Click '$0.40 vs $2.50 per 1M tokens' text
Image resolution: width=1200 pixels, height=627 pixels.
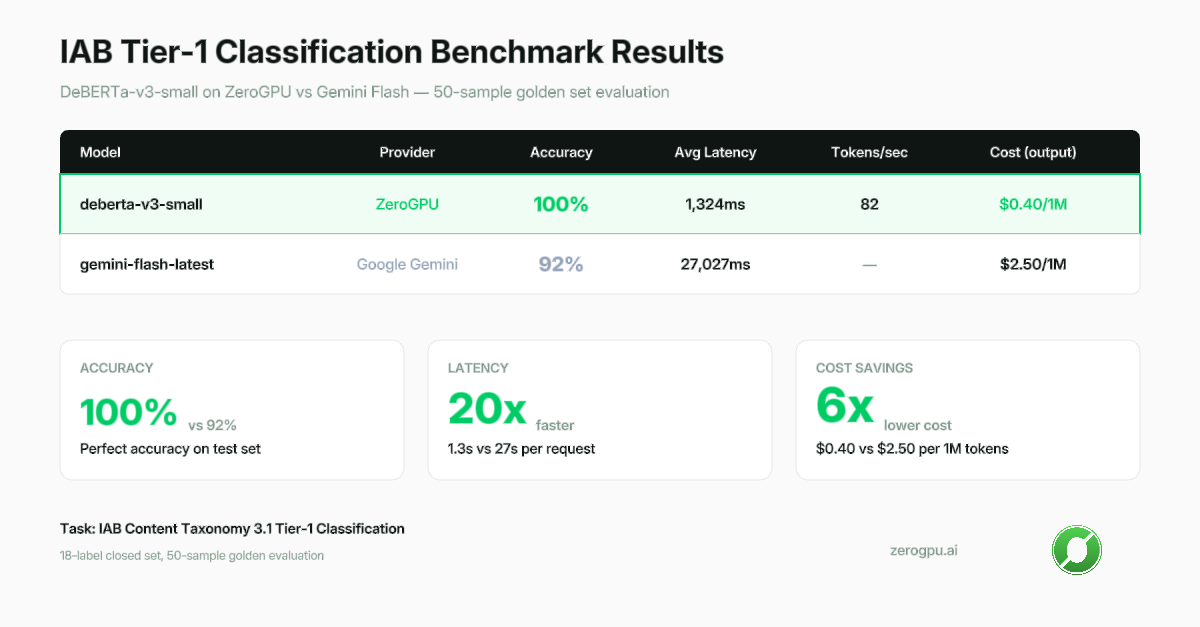912,449
